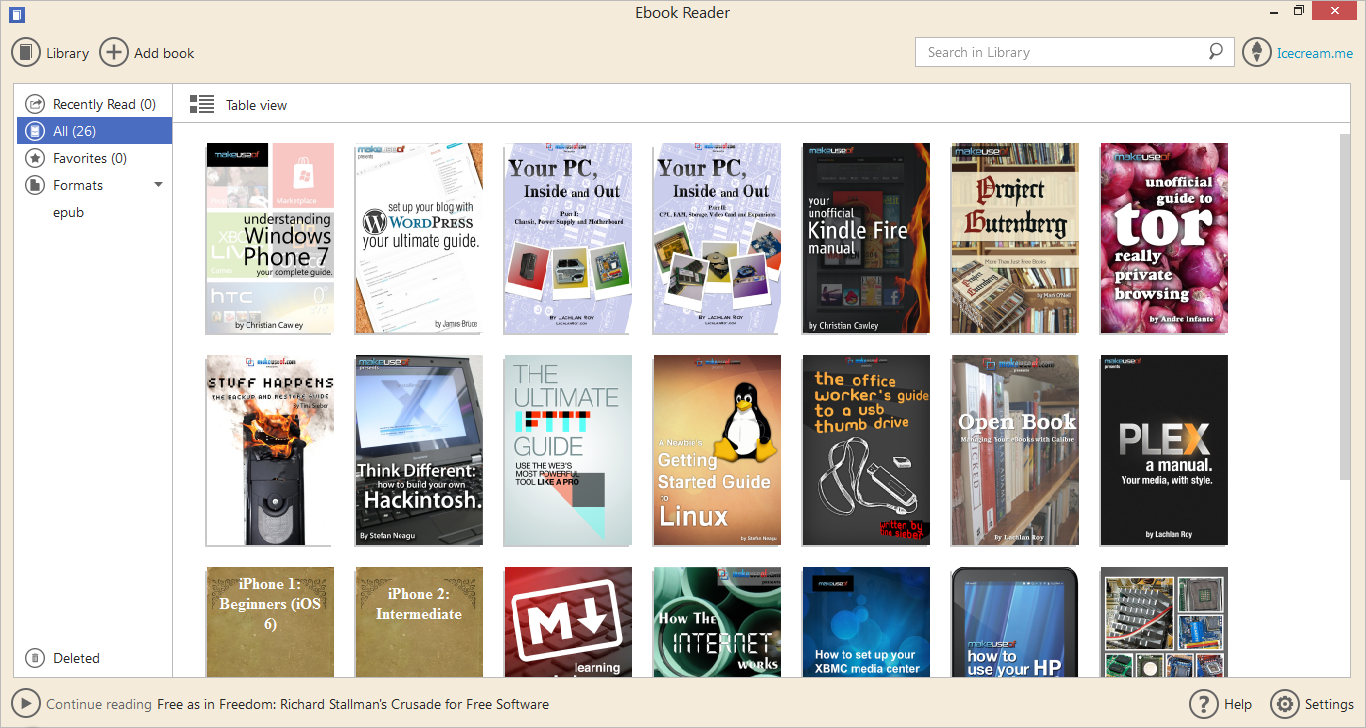Open the Icecream.me link
This screenshot has height=728, width=1366.
click(1315, 53)
